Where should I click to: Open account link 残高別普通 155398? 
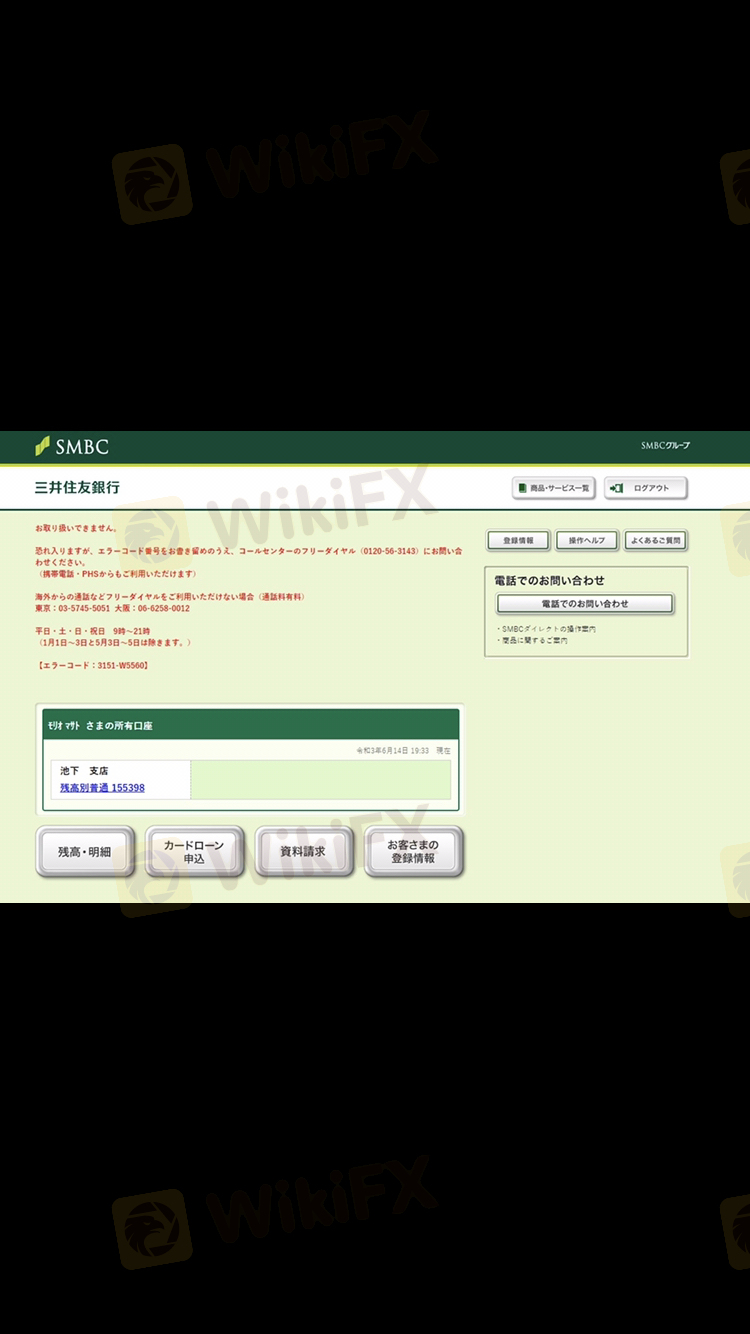coord(102,788)
